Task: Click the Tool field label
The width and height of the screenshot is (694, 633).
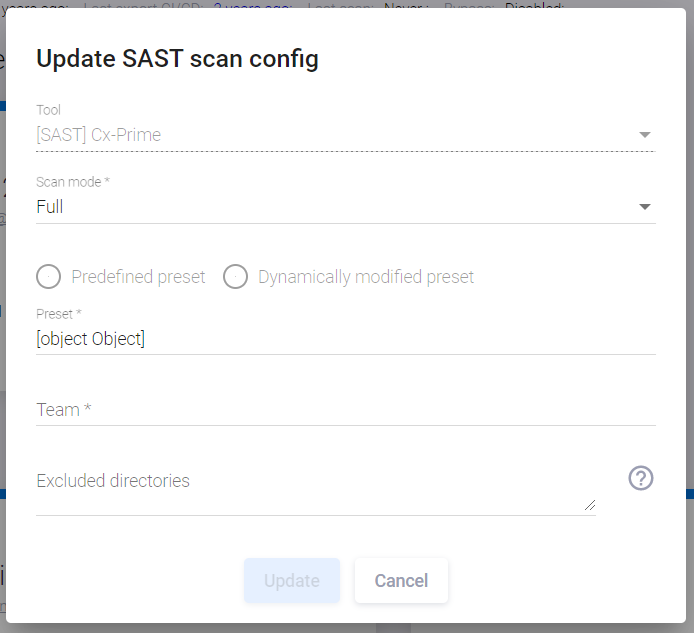Action: pos(48,110)
